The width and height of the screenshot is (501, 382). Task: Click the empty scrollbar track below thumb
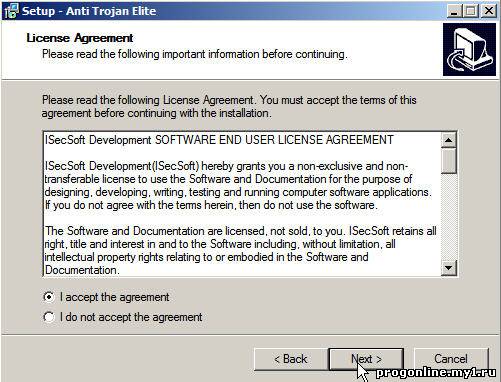(x=449, y=217)
